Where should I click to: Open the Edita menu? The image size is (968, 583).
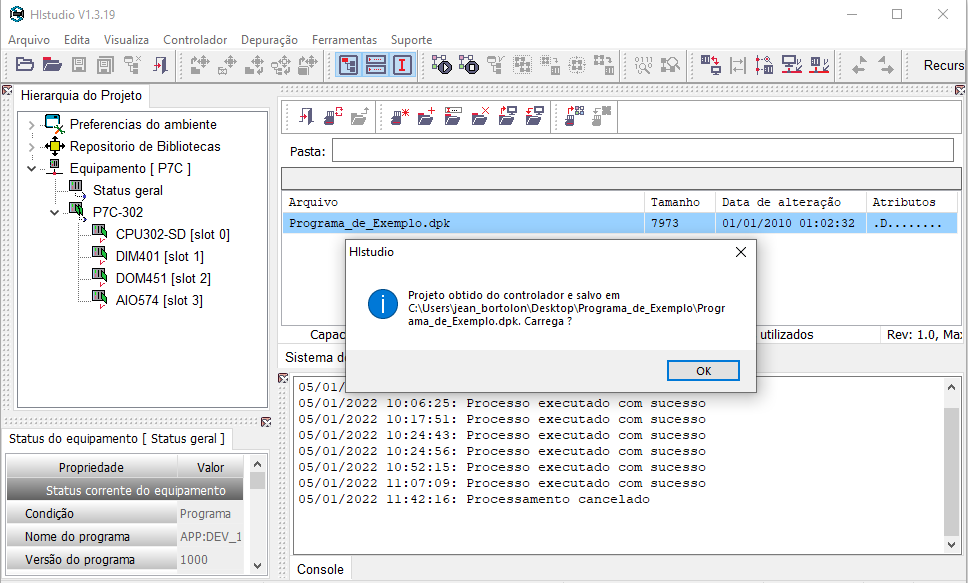click(77, 40)
